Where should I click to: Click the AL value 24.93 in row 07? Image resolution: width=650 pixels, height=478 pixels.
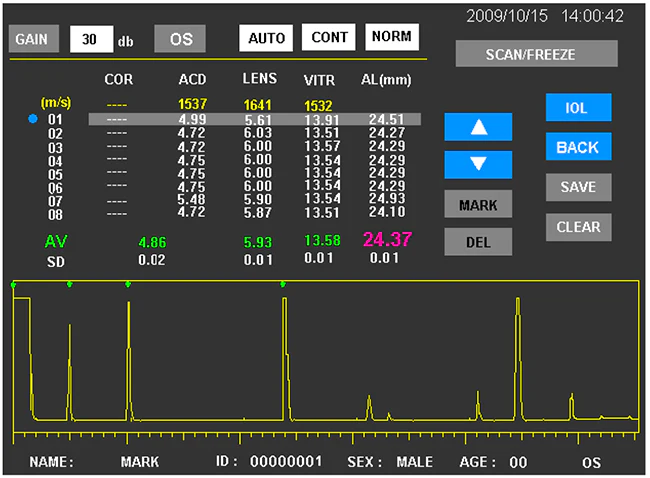coord(387,199)
